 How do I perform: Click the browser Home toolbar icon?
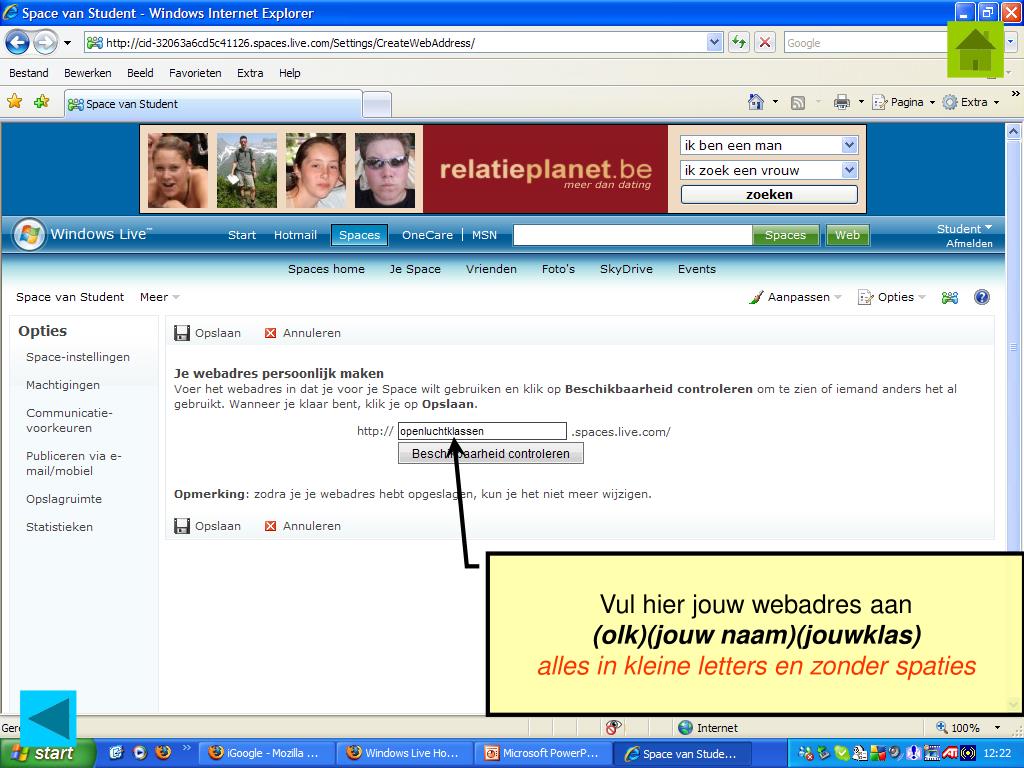pos(756,102)
